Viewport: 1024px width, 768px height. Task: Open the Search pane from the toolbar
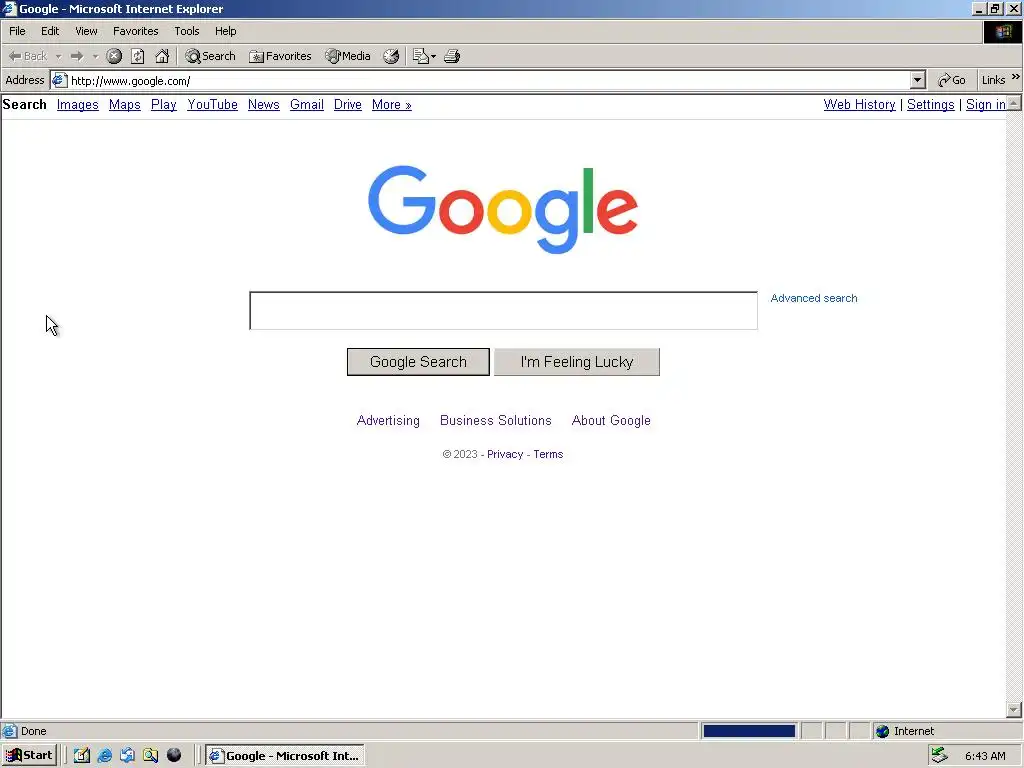pos(210,56)
